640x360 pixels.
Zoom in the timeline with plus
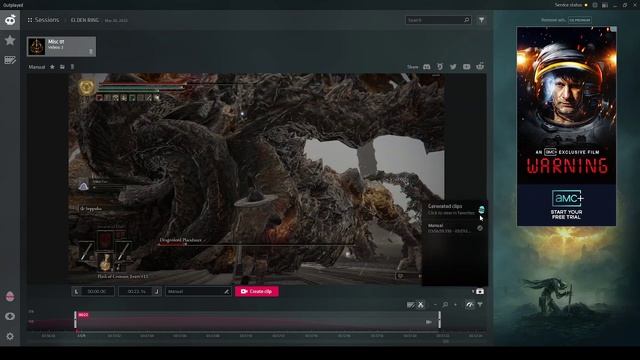click(x=456, y=304)
